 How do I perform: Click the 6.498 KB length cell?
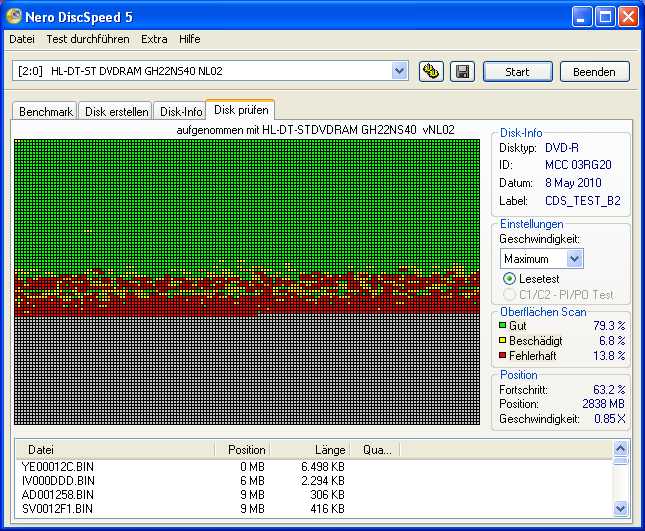[x=322, y=466]
